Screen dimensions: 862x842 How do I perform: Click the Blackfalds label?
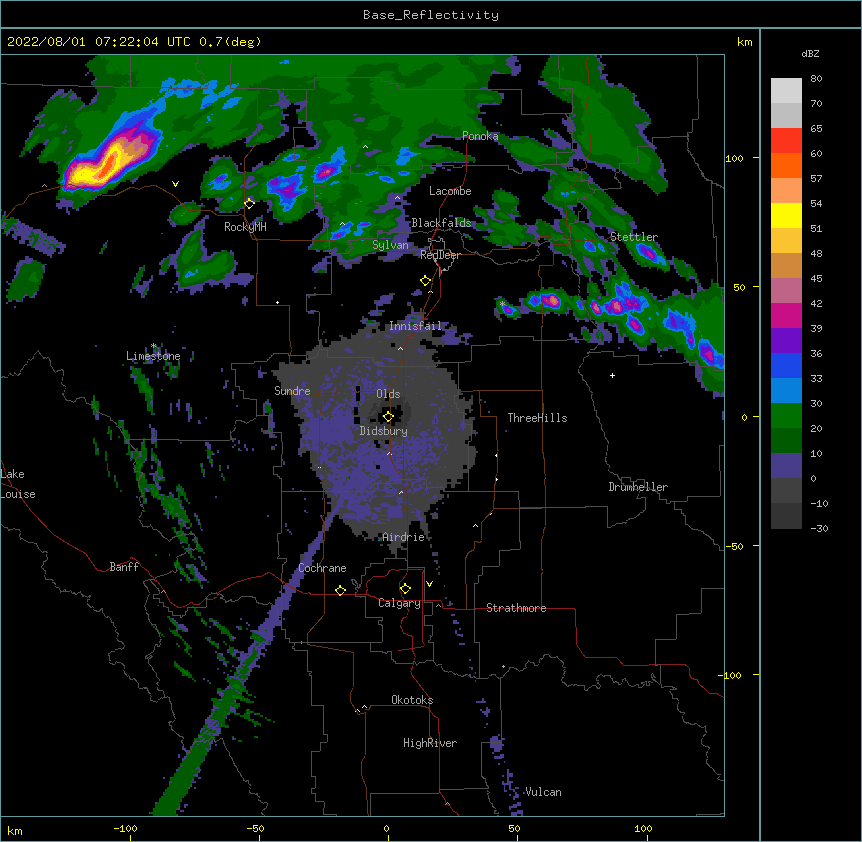[441, 223]
